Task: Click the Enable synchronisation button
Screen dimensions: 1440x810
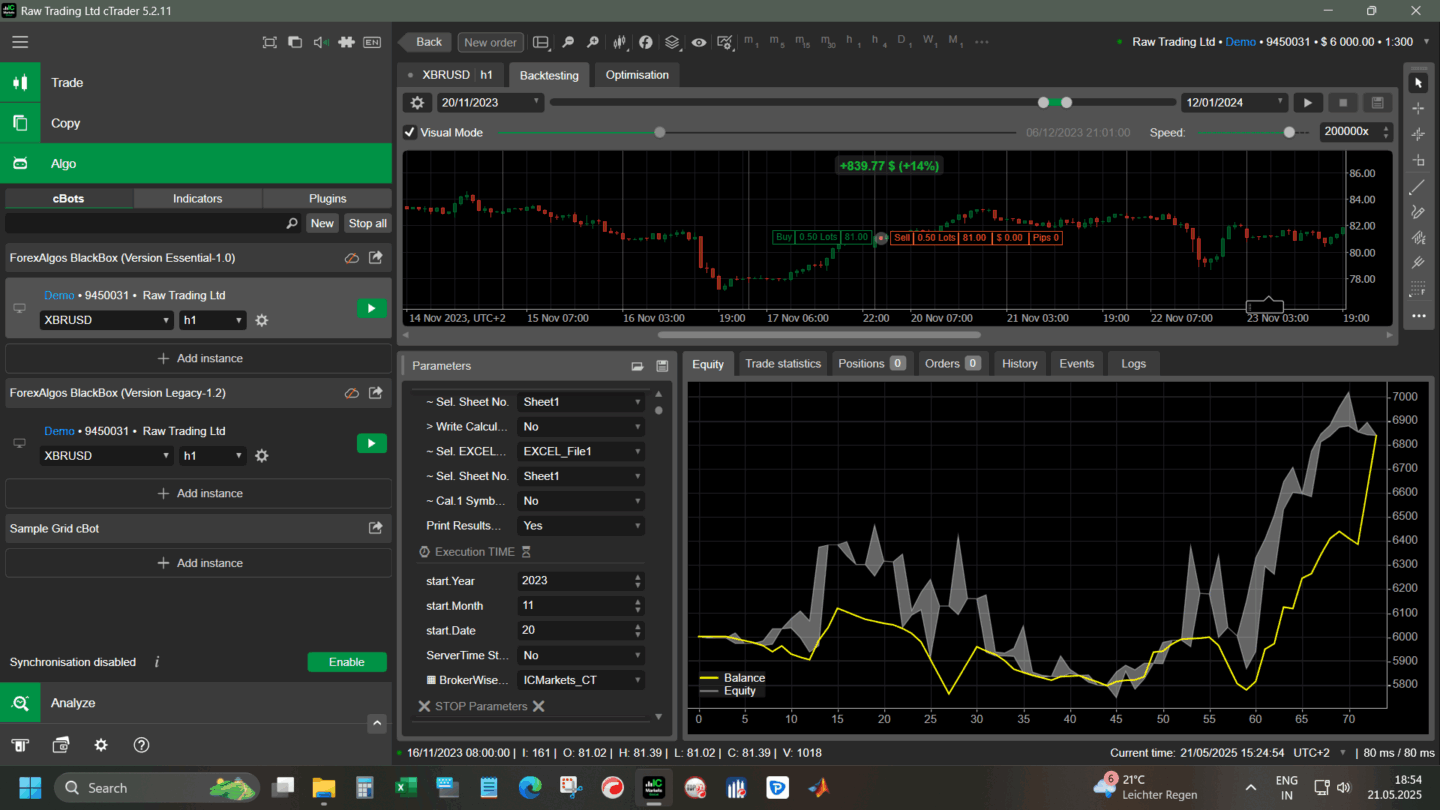Action: click(346, 662)
